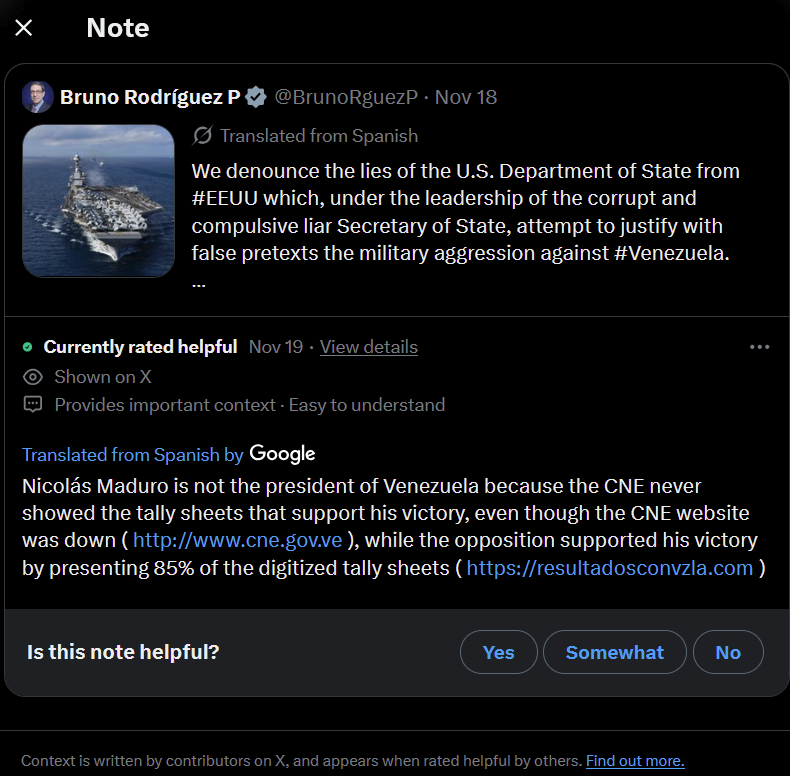This screenshot has width=790, height=776.
Task: Open the resultadosconvzla.com link
Action: point(610,568)
